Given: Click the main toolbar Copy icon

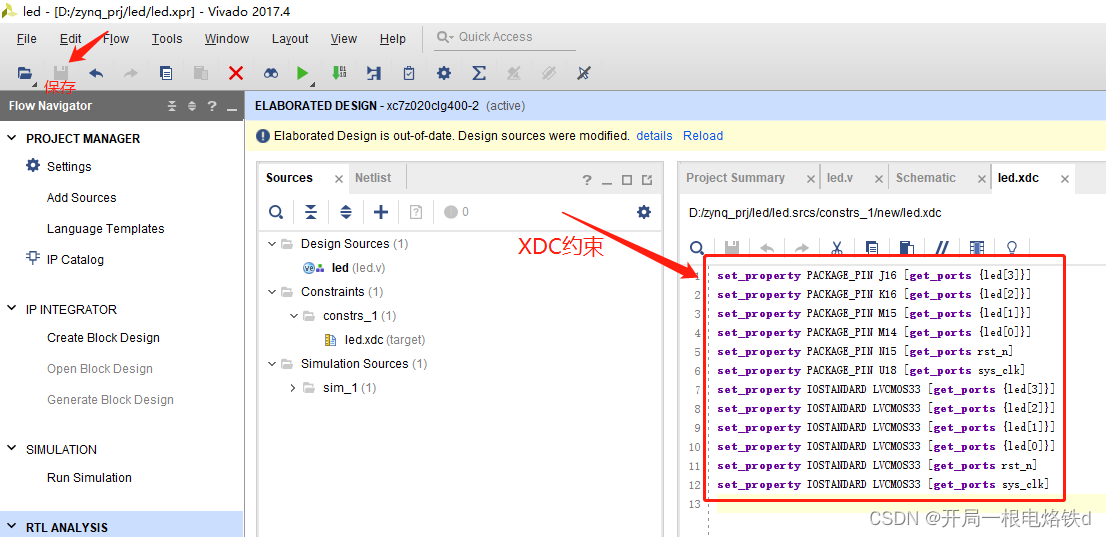Looking at the screenshot, I should pyautogui.click(x=166, y=73).
